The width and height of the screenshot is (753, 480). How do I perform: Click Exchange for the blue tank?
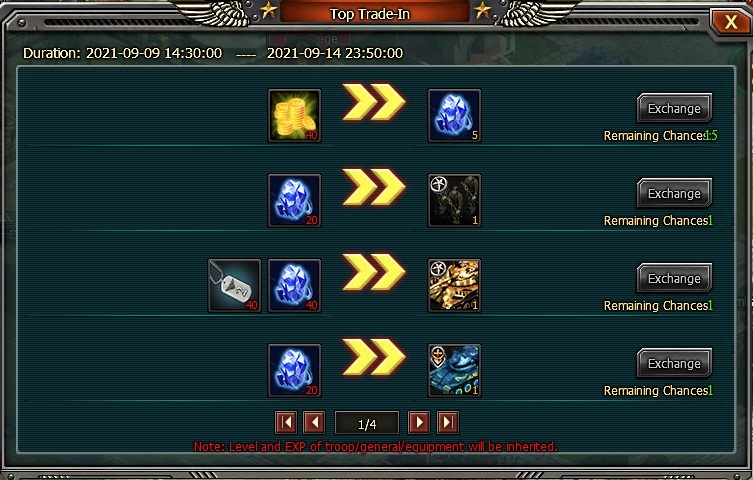click(x=674, y=363)
